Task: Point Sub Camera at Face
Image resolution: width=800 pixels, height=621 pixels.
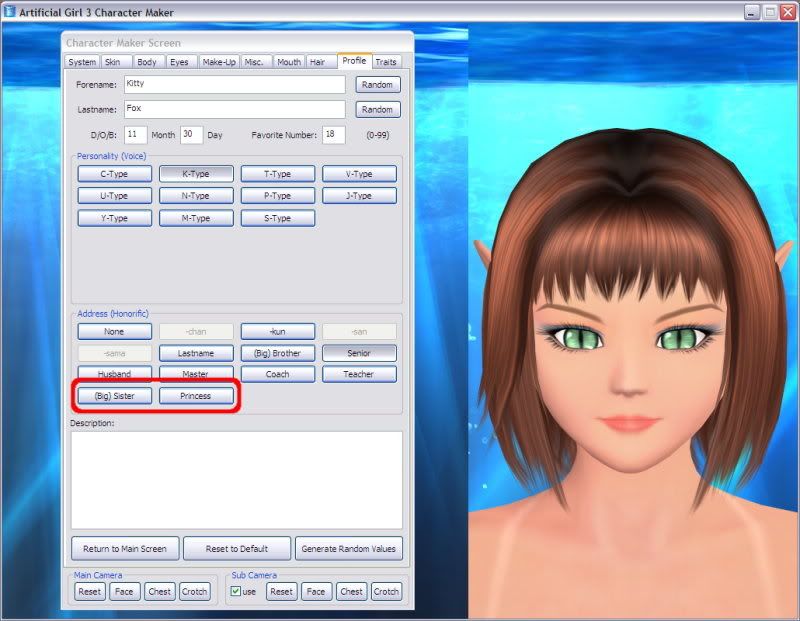Action: [316, 592]
